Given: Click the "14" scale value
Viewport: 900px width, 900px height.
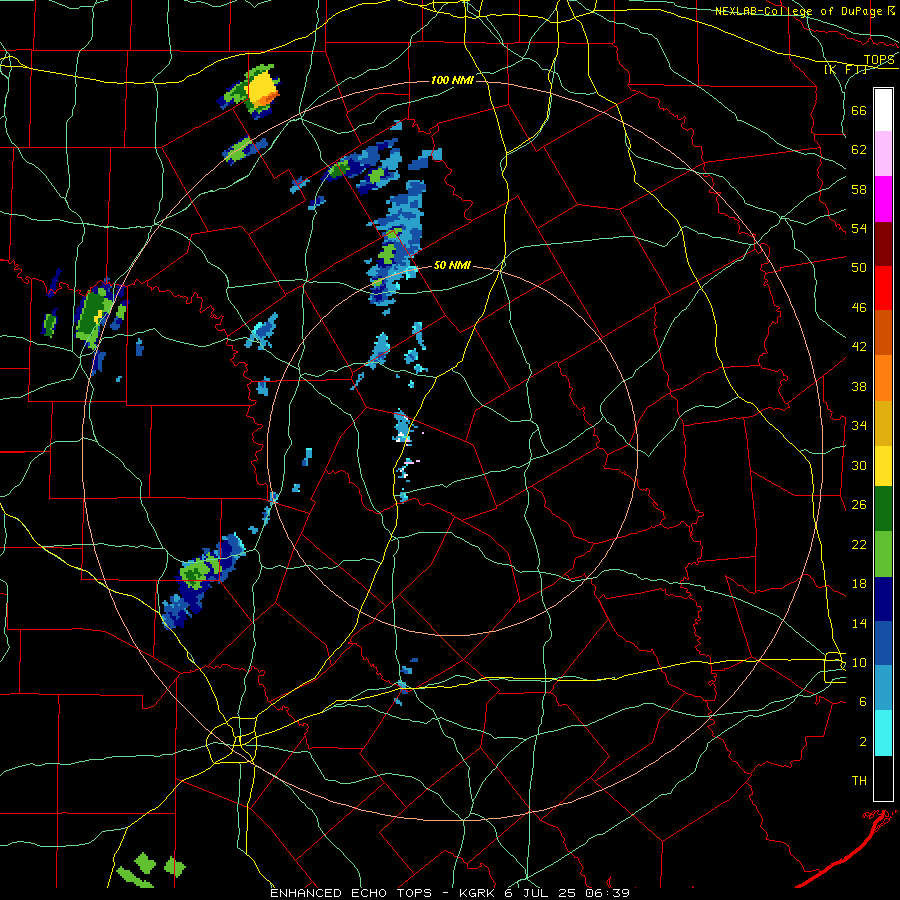Looking at the screenshot, I should [x=859, y=623].
